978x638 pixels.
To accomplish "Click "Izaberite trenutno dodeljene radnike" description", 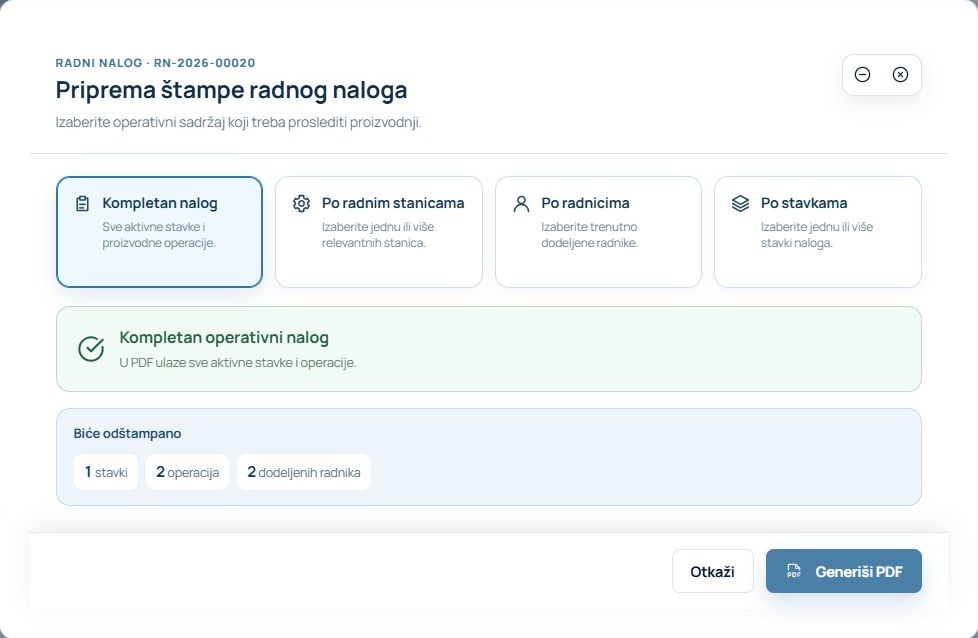I will tap(589, 234).
